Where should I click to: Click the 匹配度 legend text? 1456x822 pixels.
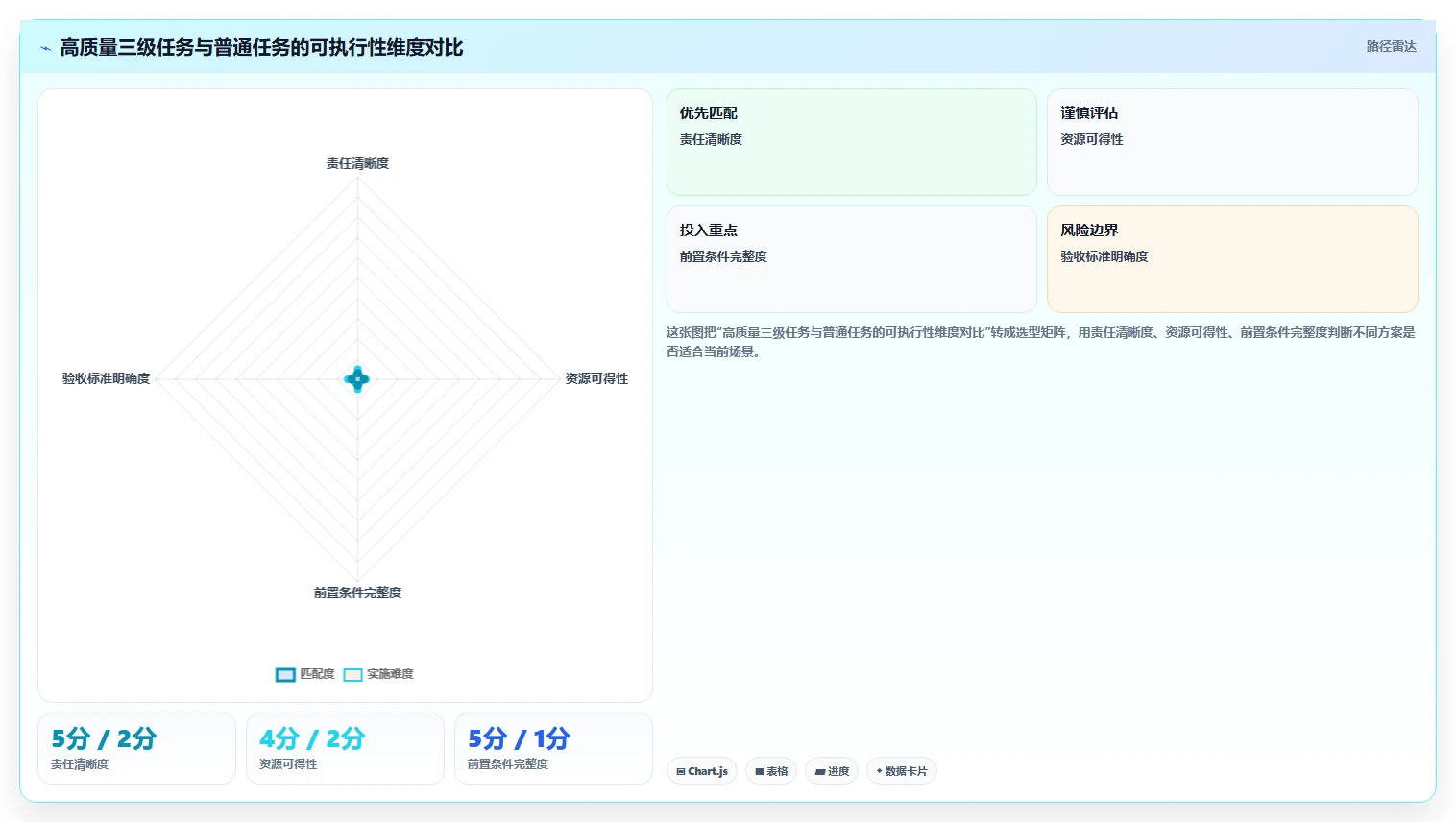click(317, 674)
